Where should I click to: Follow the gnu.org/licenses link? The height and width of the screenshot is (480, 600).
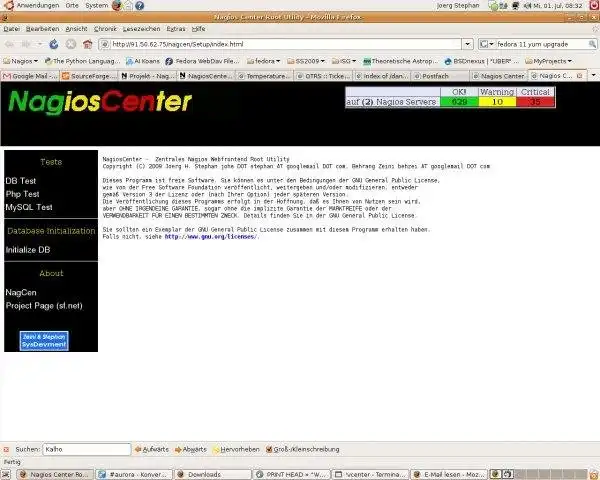(x=211, y=237)
